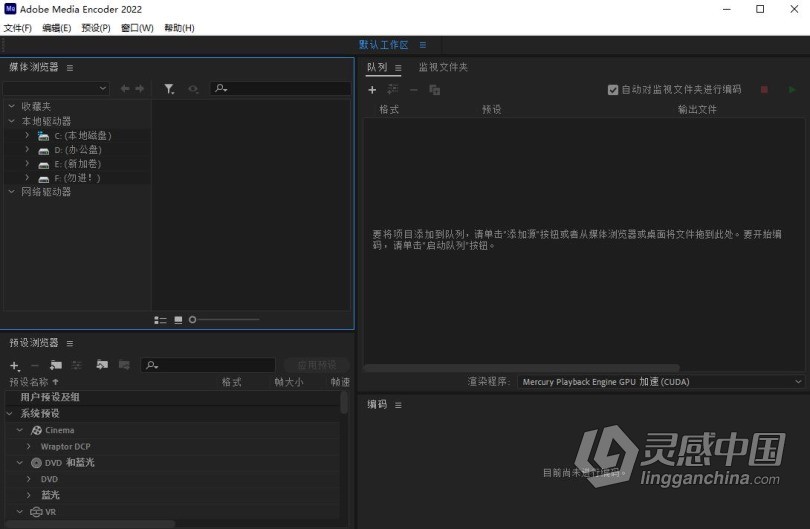Open the 帮助(H) menu
Image resolution: width=810 pixels, height=529 pixels.
tap(179, 28)
